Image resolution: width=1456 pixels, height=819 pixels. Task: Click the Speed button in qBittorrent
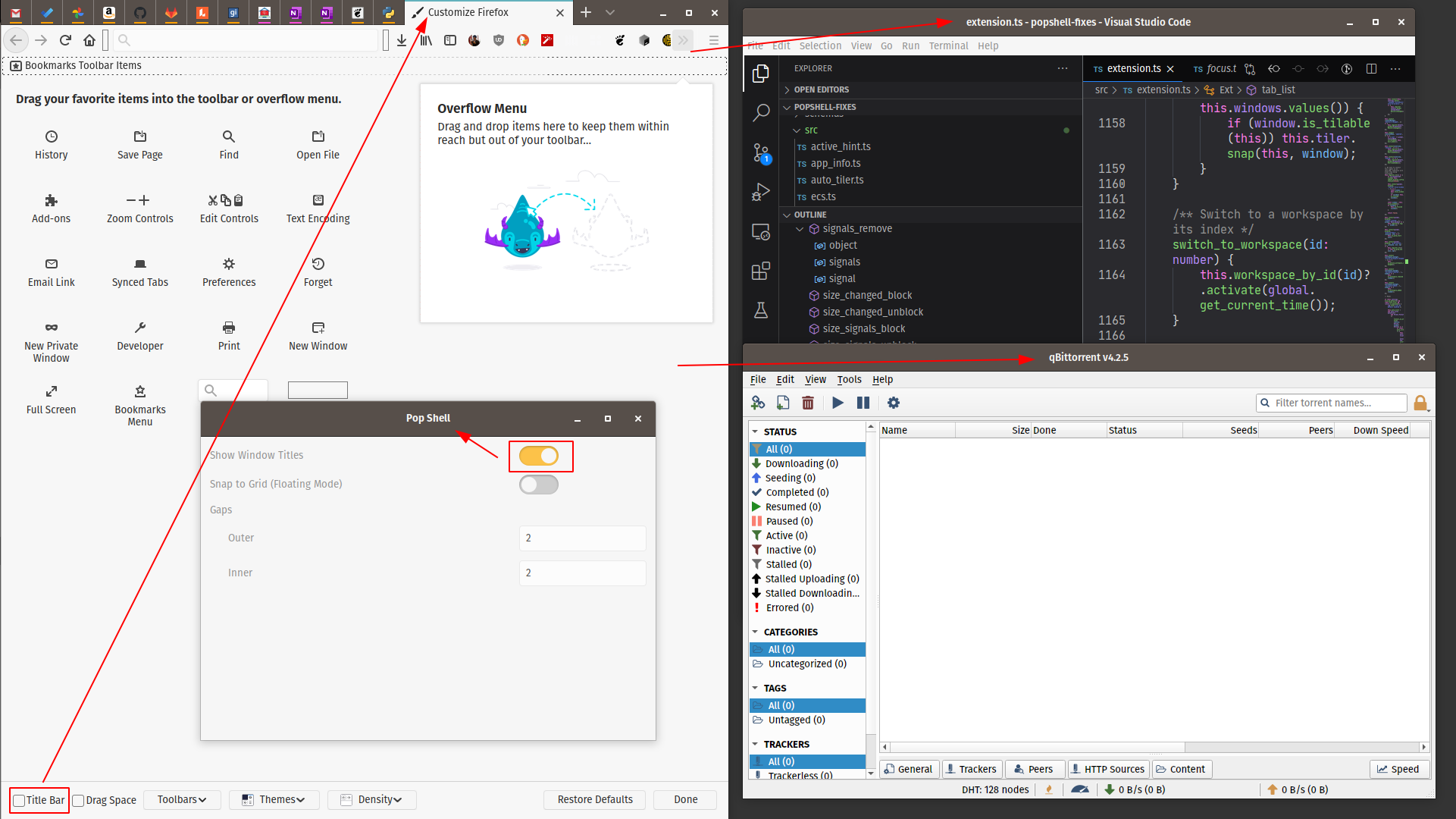(1399, 769)
